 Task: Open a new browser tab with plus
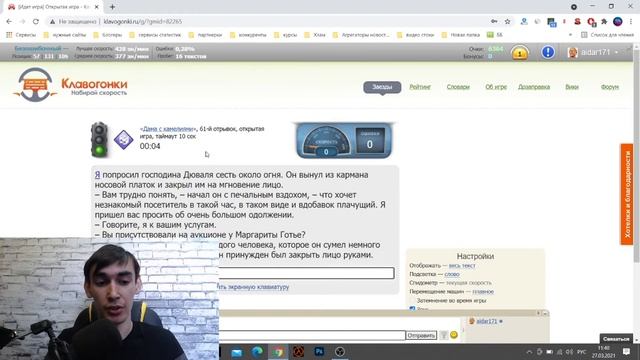click(x=112, y=7)
